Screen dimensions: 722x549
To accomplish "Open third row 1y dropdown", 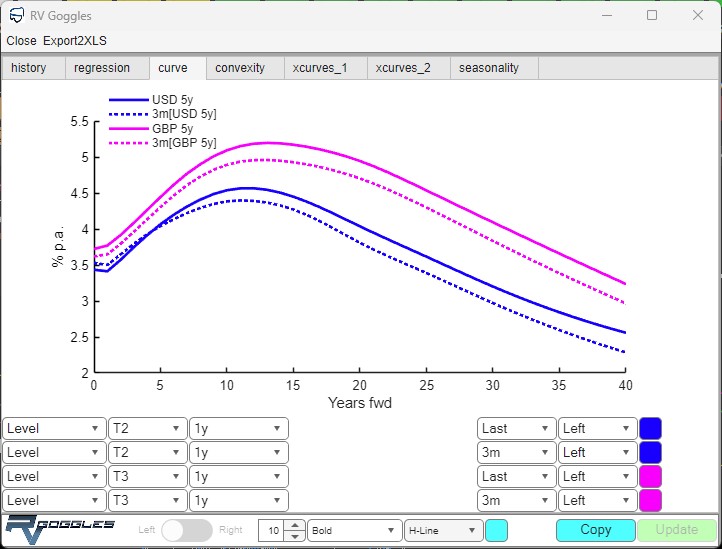I will tap(239, 476).
